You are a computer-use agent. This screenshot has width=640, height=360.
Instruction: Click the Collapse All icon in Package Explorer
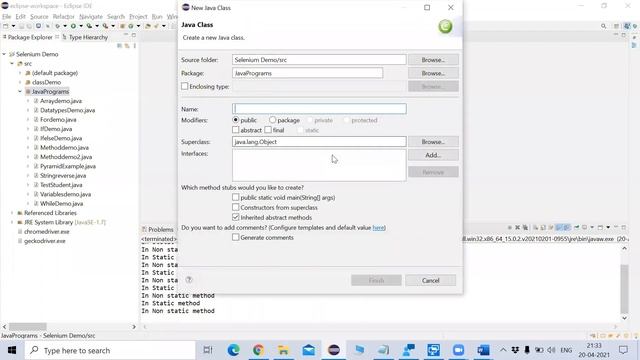click(x=119, y=46)
